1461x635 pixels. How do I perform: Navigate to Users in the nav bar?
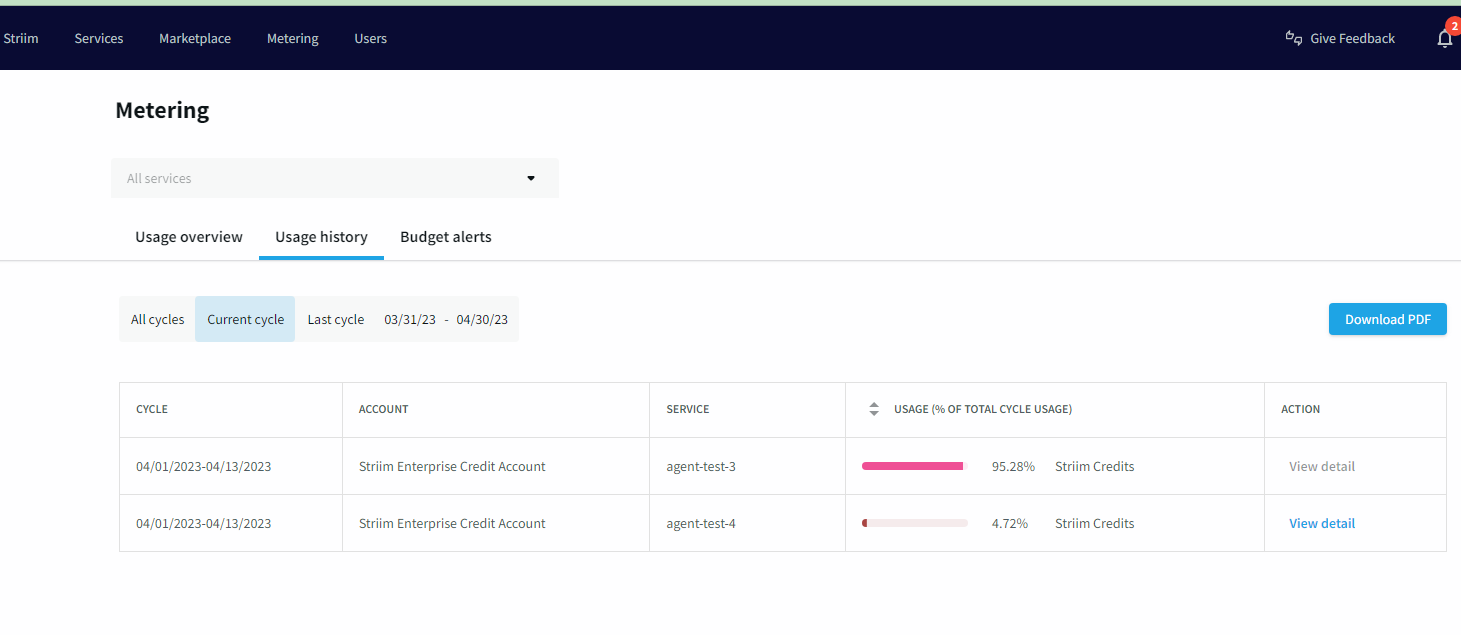(371, 38)
